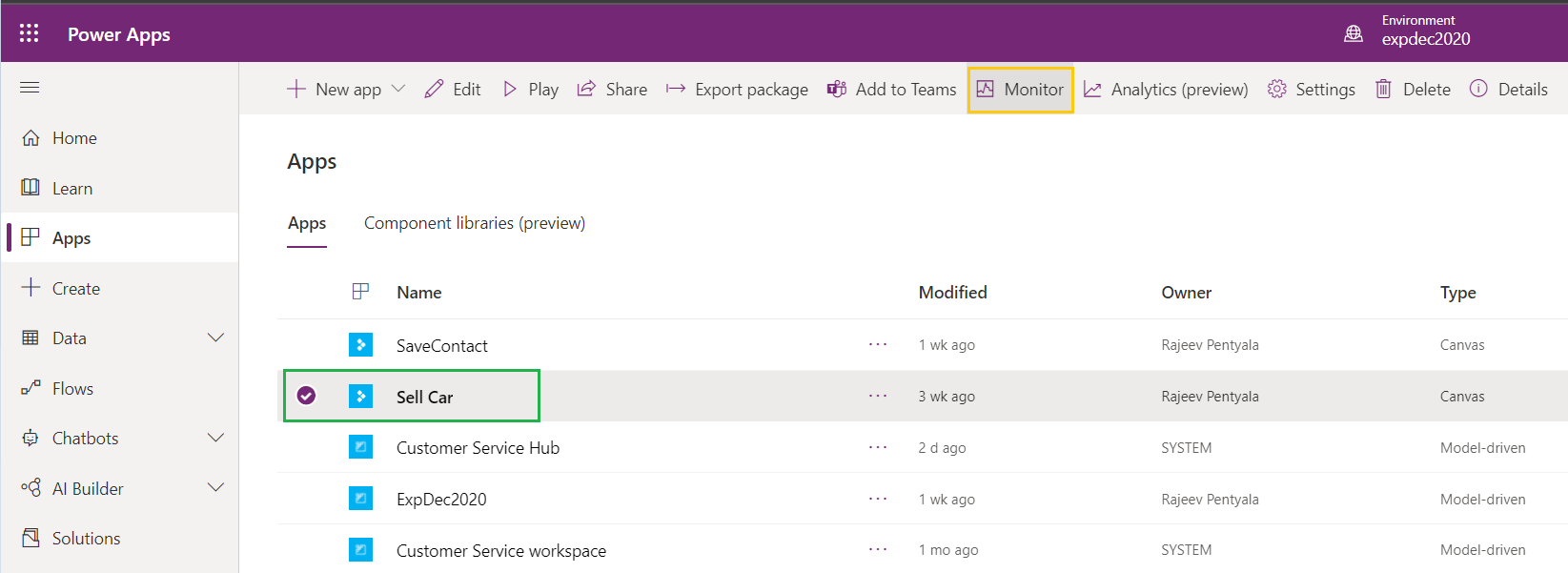The image size is (1568, 573).
Task: Click Play in the command bar
Action: click(x=531, y=89)
